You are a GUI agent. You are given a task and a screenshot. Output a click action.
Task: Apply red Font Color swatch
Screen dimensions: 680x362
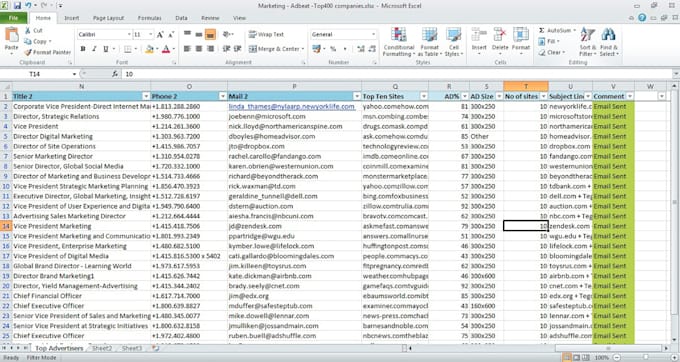coord(166,49)
